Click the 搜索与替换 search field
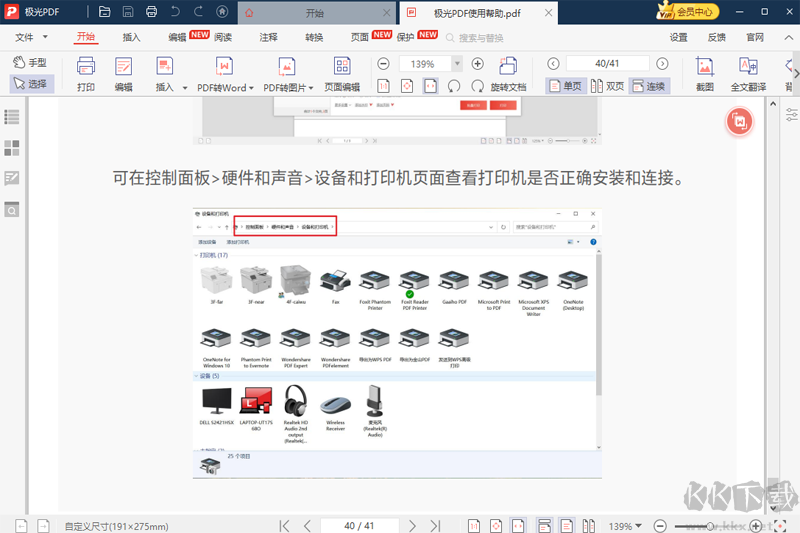This screenshot has width=800, height=533. [481, 38]
